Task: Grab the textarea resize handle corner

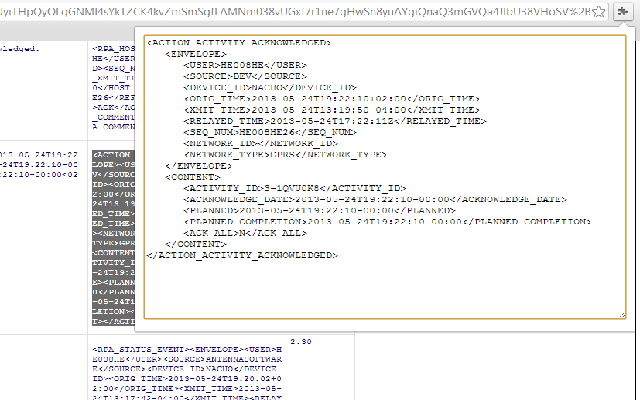Action: (622, 315)
